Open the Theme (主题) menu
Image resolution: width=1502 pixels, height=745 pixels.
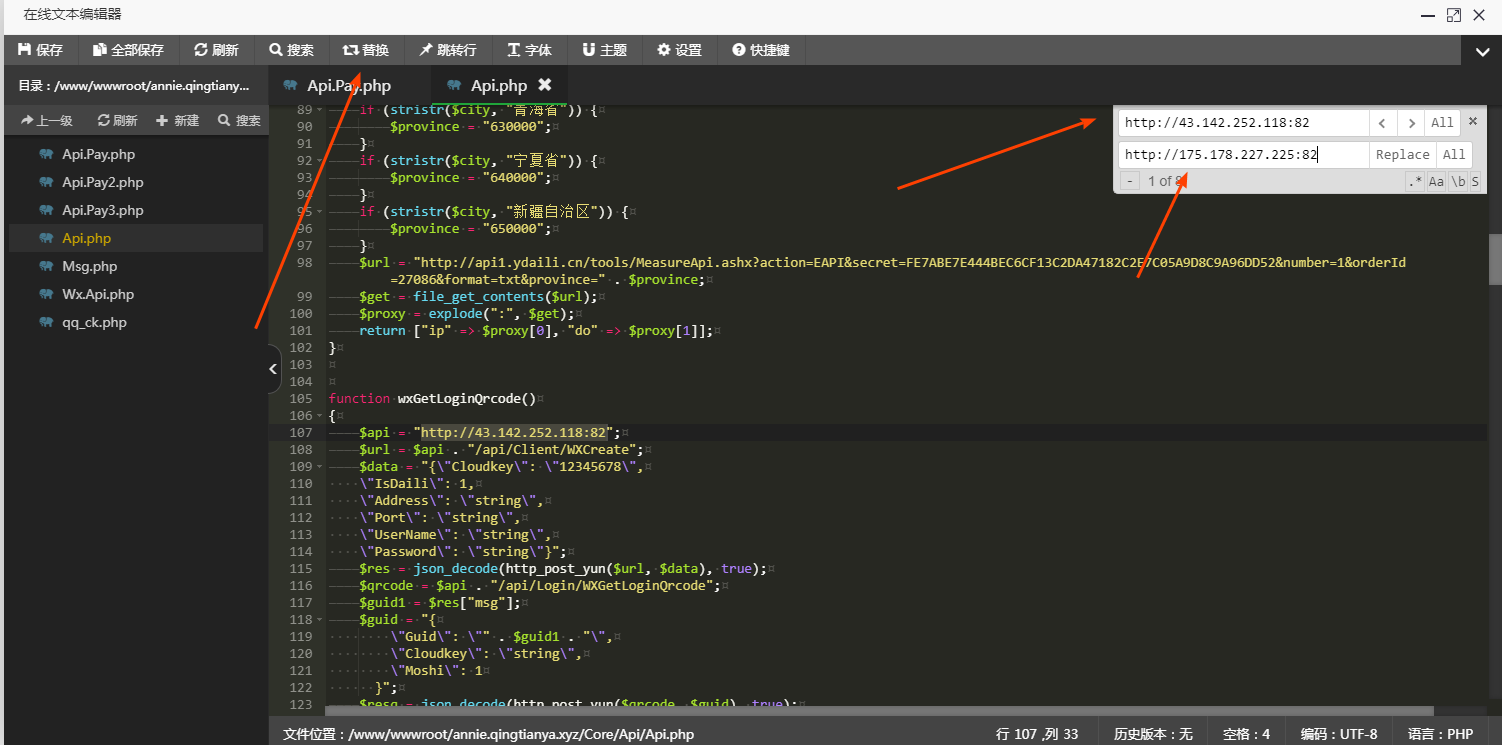tap(604, 50)
